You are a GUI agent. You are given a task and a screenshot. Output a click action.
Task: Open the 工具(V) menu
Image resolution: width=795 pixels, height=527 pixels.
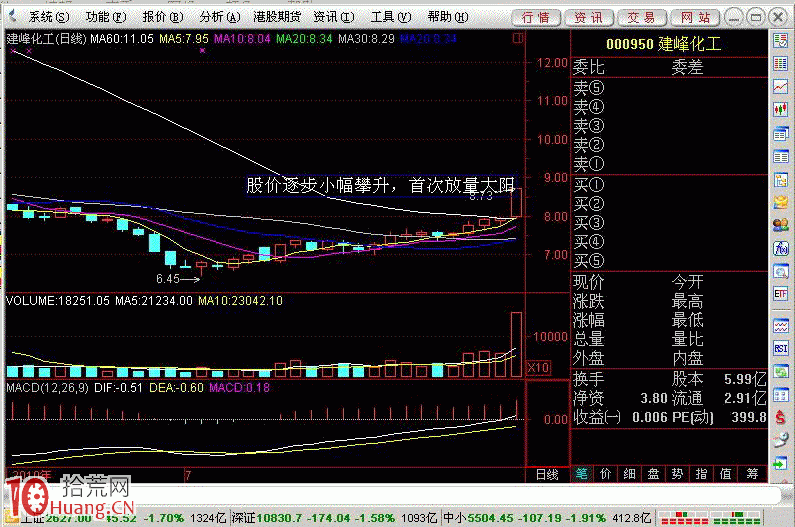[391, 17]
